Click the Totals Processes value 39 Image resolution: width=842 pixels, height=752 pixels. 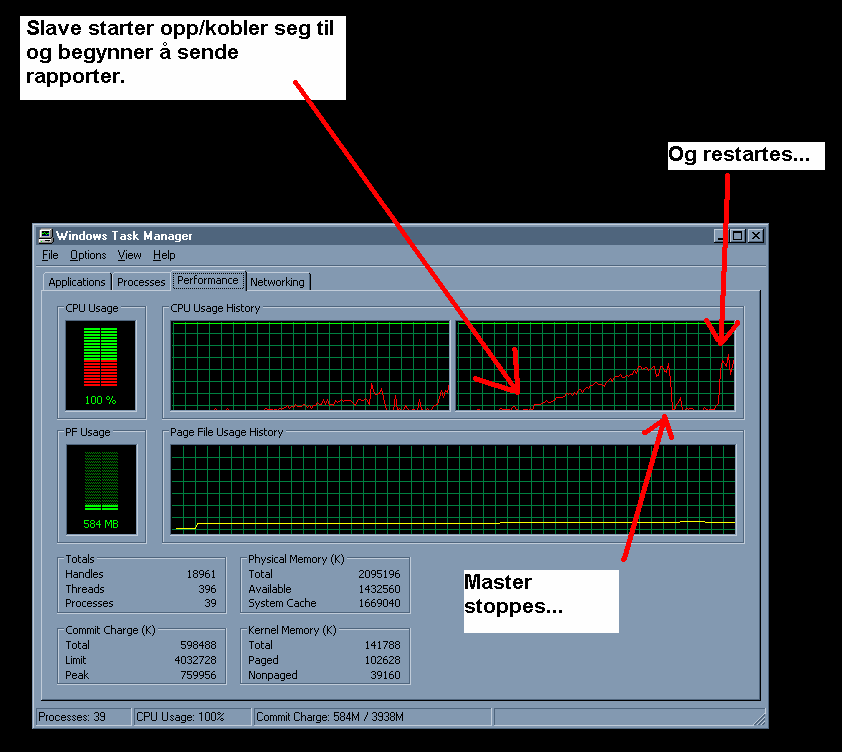click(x=210, y=603)
